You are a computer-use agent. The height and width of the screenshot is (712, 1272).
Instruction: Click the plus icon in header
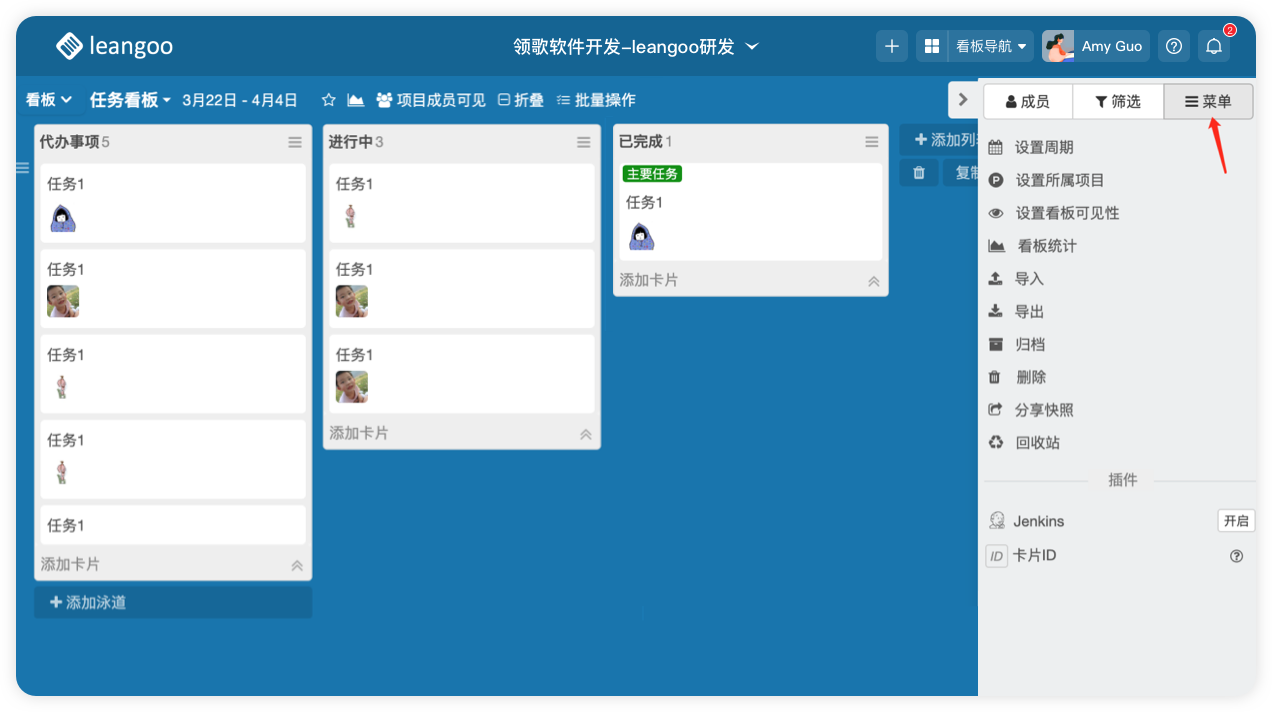coord(892,46)
